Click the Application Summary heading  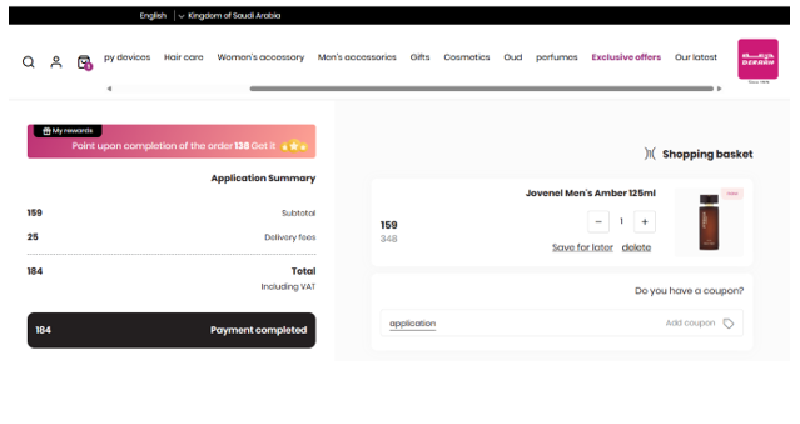[263, 178]
